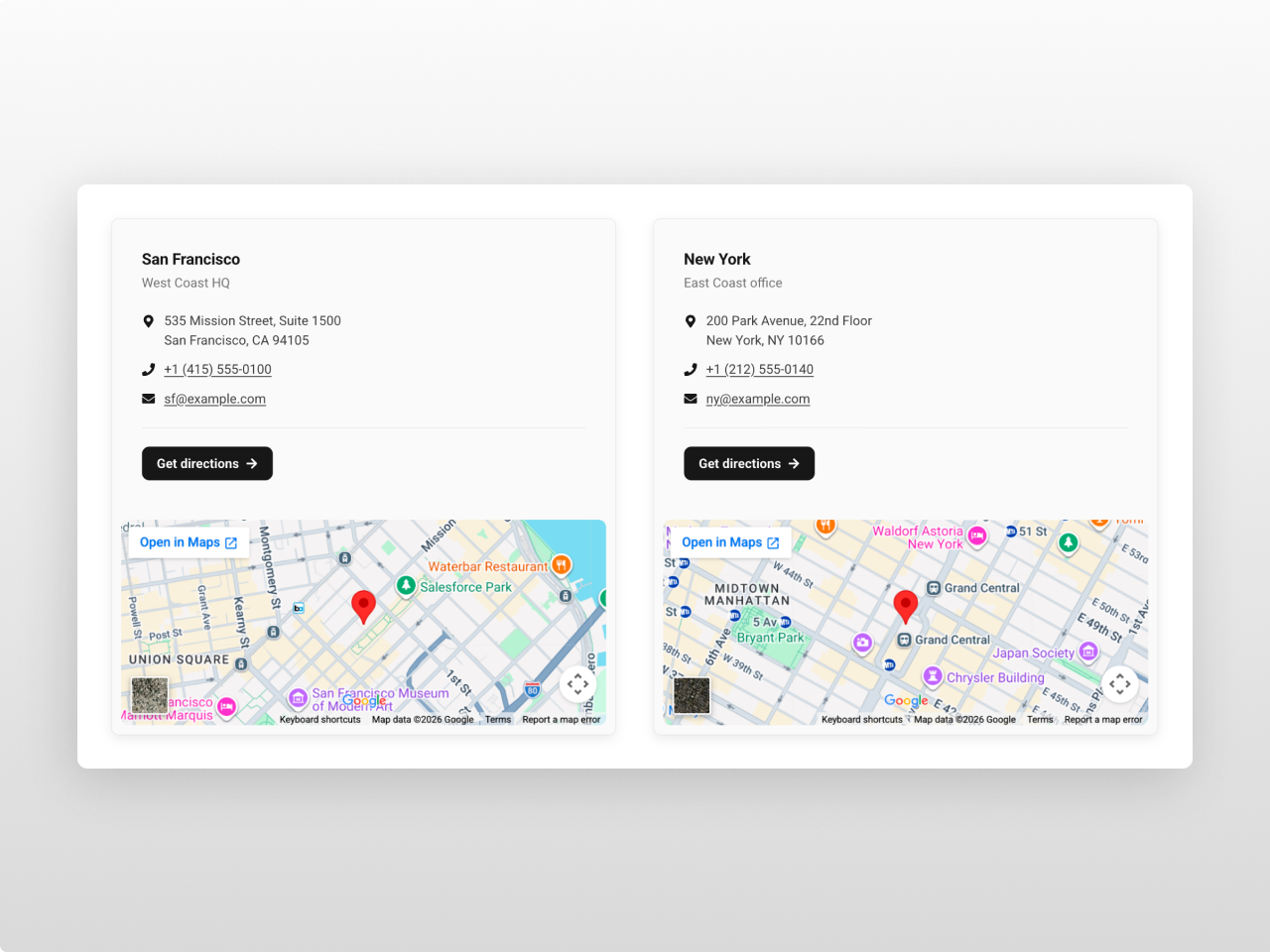Image resolution: width=1270 pixels, height=952 pixels.
Task: Click the Chrysler Building marker icon
Action: (933, 676)
